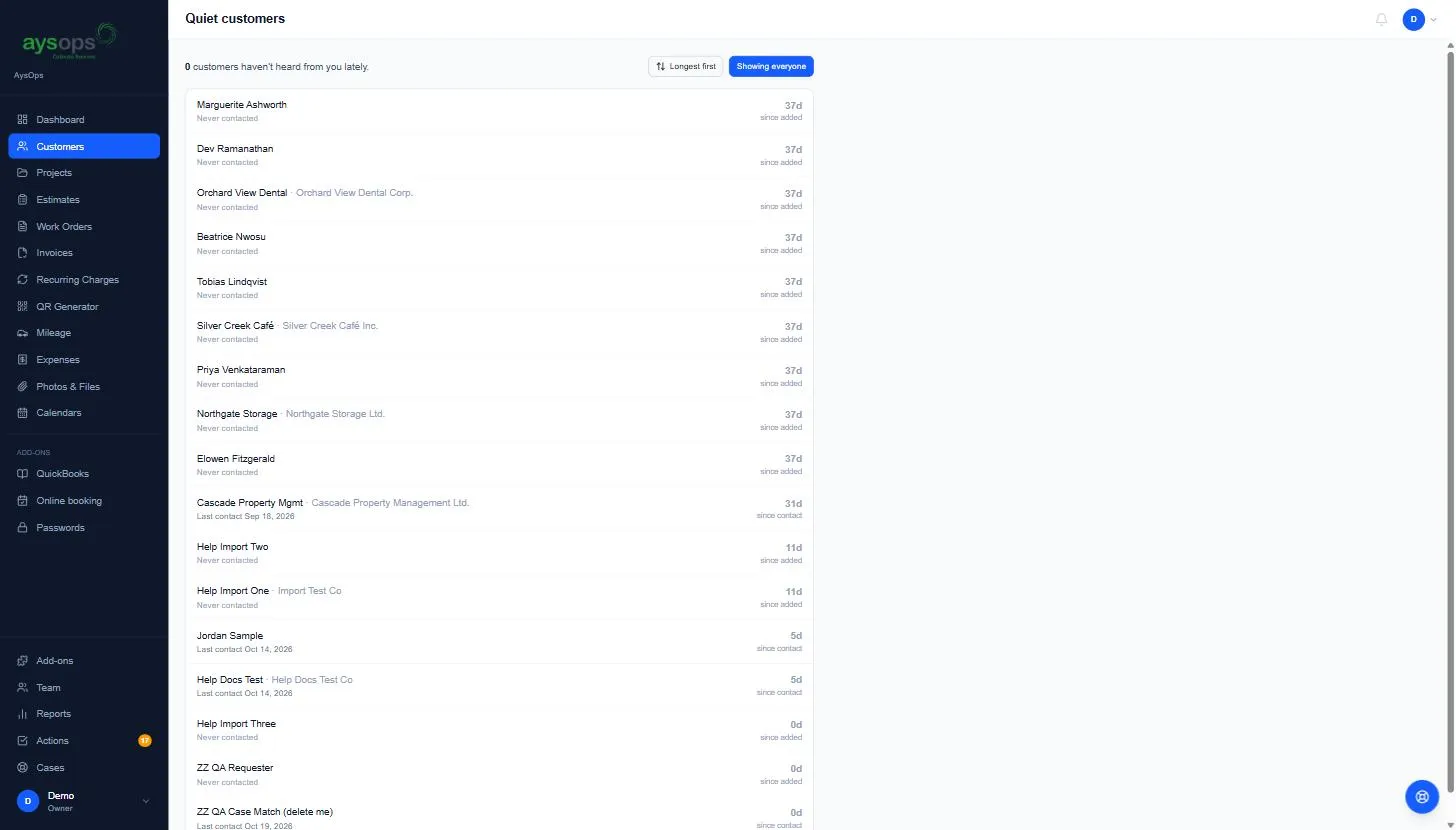Click the QR Generator icon
The width and height of the screenshot is (1456, 830).
(23, 307)
